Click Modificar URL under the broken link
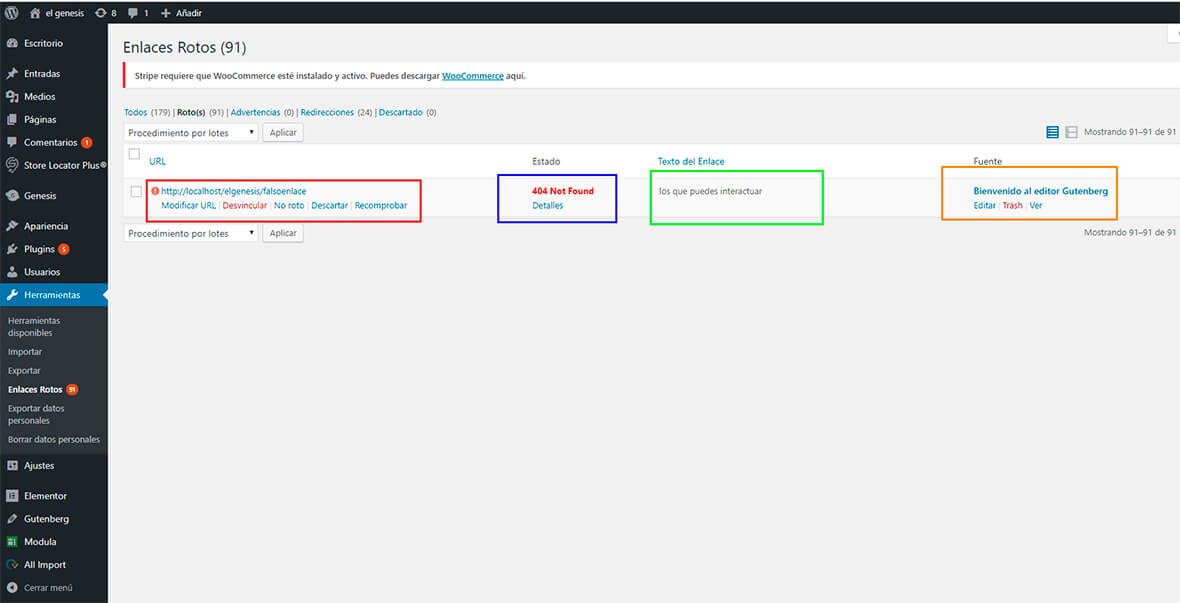Image resolution: width=1180 pixels, height=603 pixels. (x=189, y=206)
